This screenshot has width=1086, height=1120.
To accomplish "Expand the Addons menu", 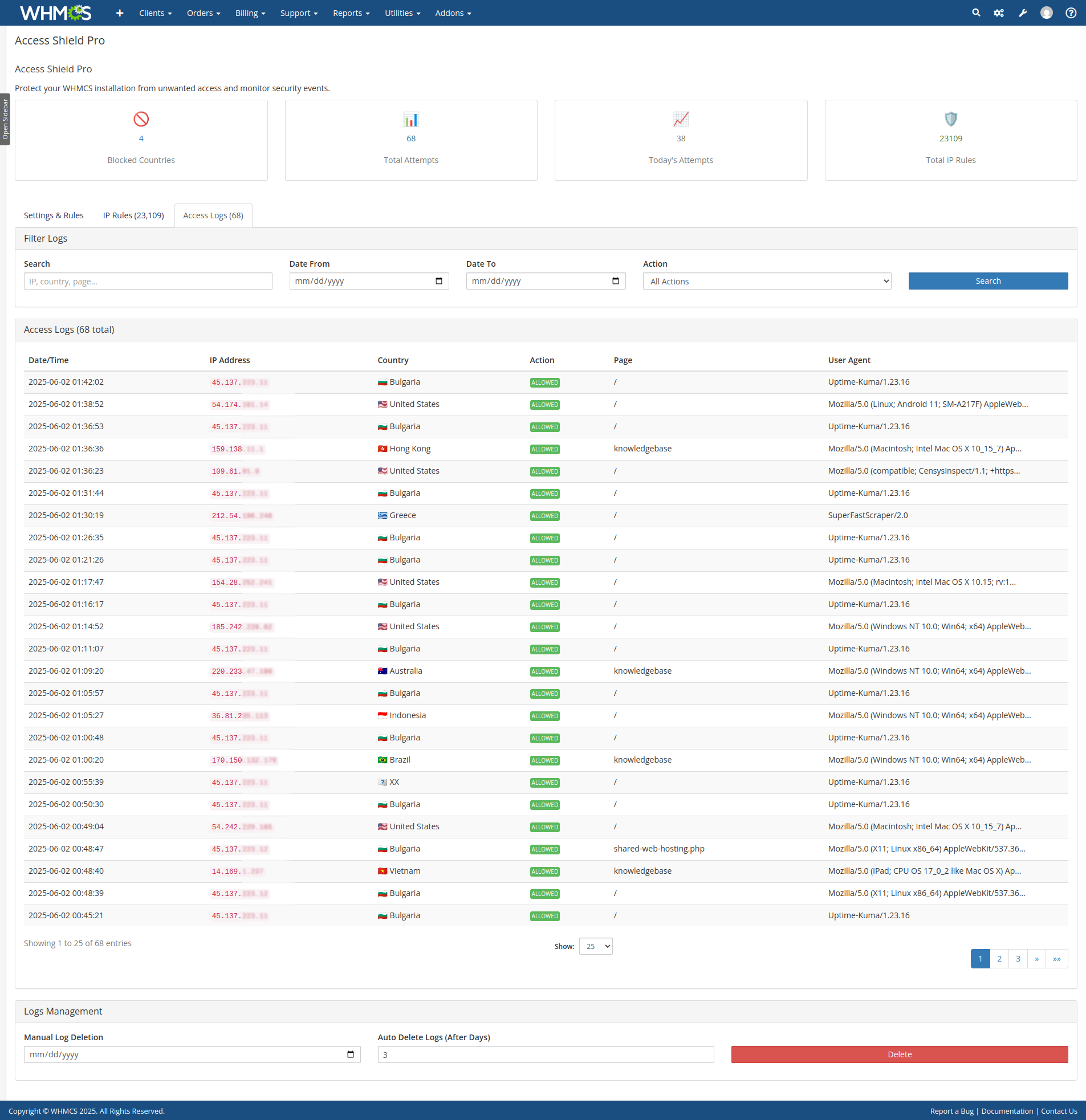I will pyautogui.click(x=453, y=13).
